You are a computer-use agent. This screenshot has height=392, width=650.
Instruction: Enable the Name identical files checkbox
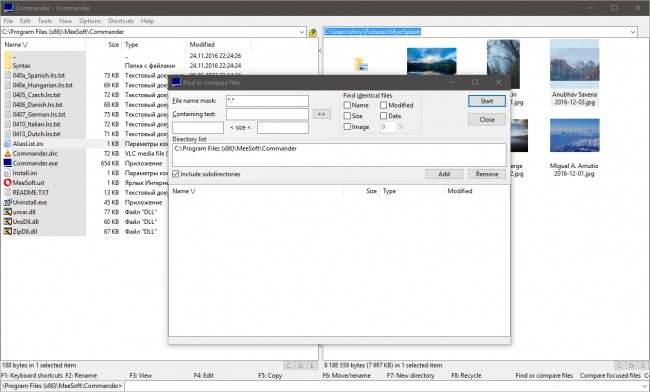tap(347, 105)
